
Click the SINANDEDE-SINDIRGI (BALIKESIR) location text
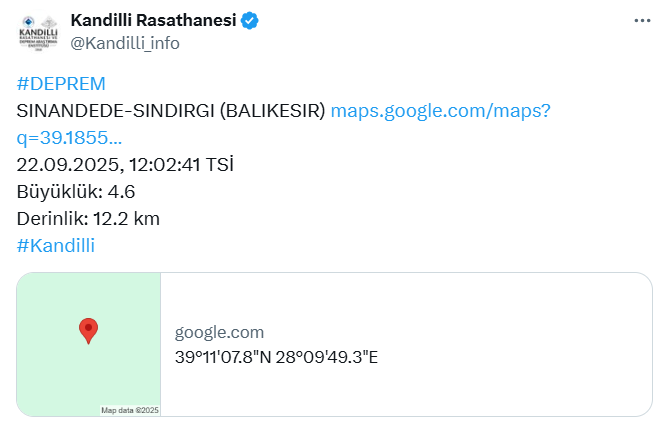pos(171,111)
